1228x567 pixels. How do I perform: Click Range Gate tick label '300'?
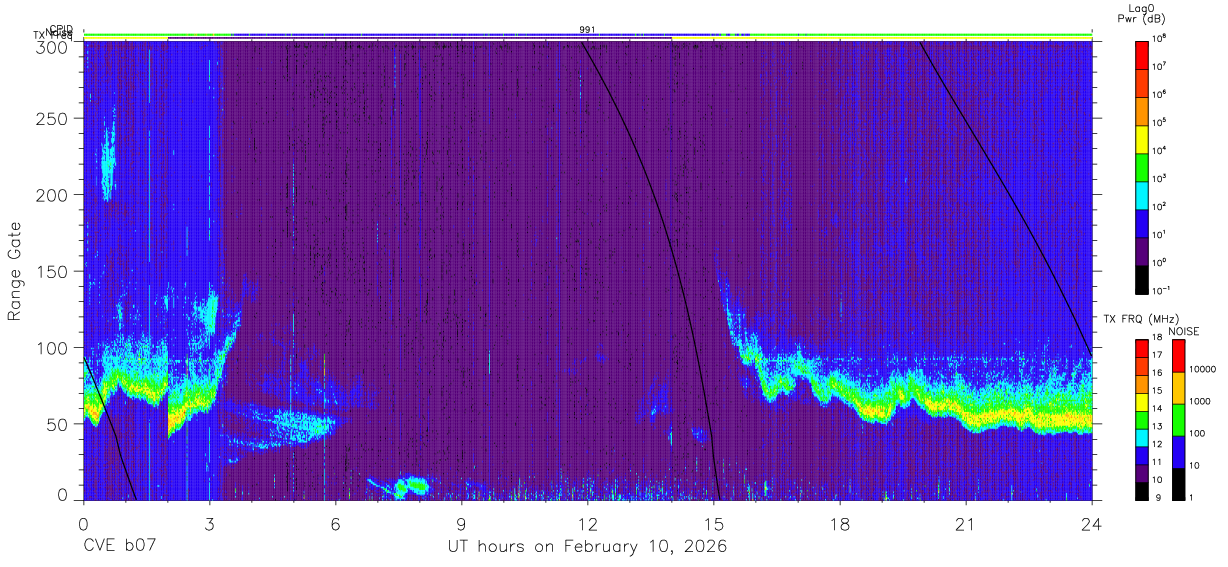53,46
